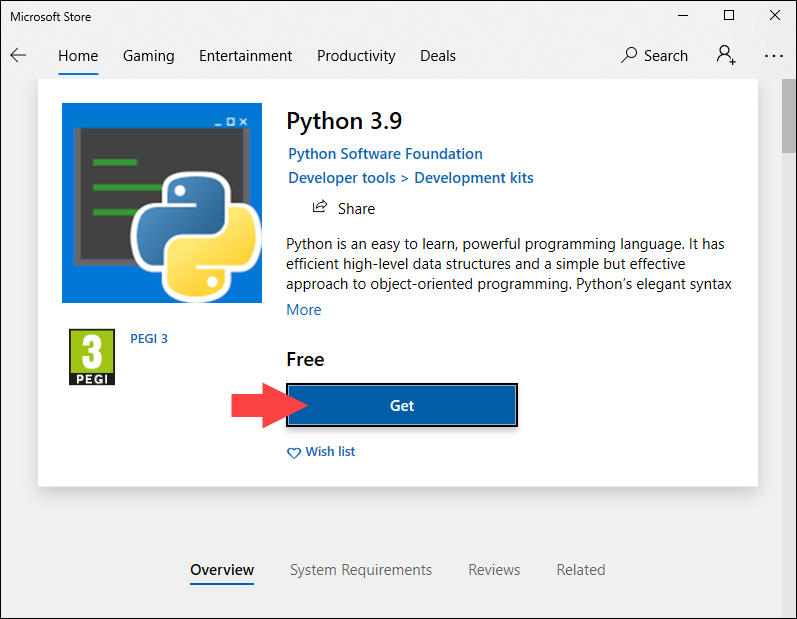Image resolution: width=797 pixels, height=619 pixels.
Task: Open the three-dots more menu
Action: click(774, 56)
